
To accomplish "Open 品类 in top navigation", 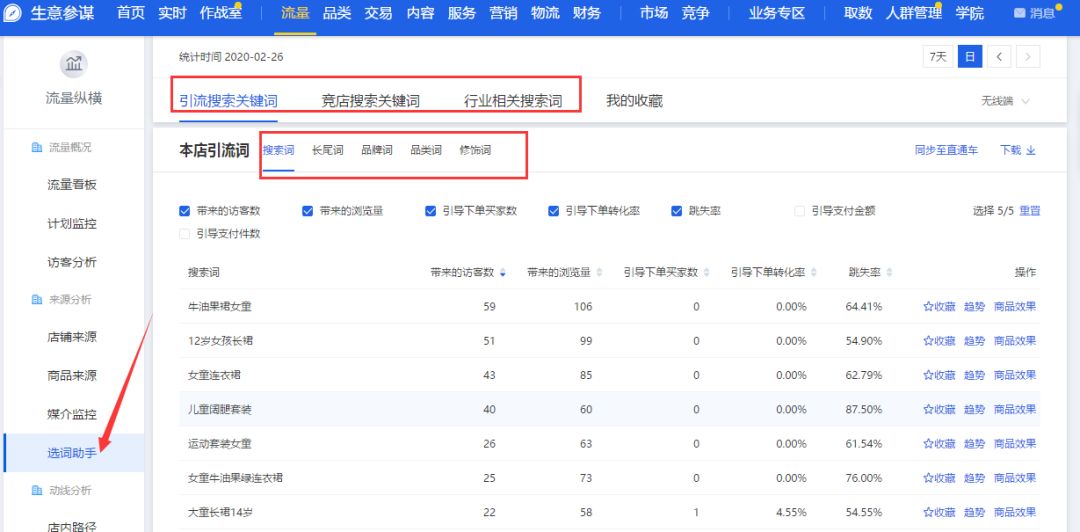I will [337, 13].
